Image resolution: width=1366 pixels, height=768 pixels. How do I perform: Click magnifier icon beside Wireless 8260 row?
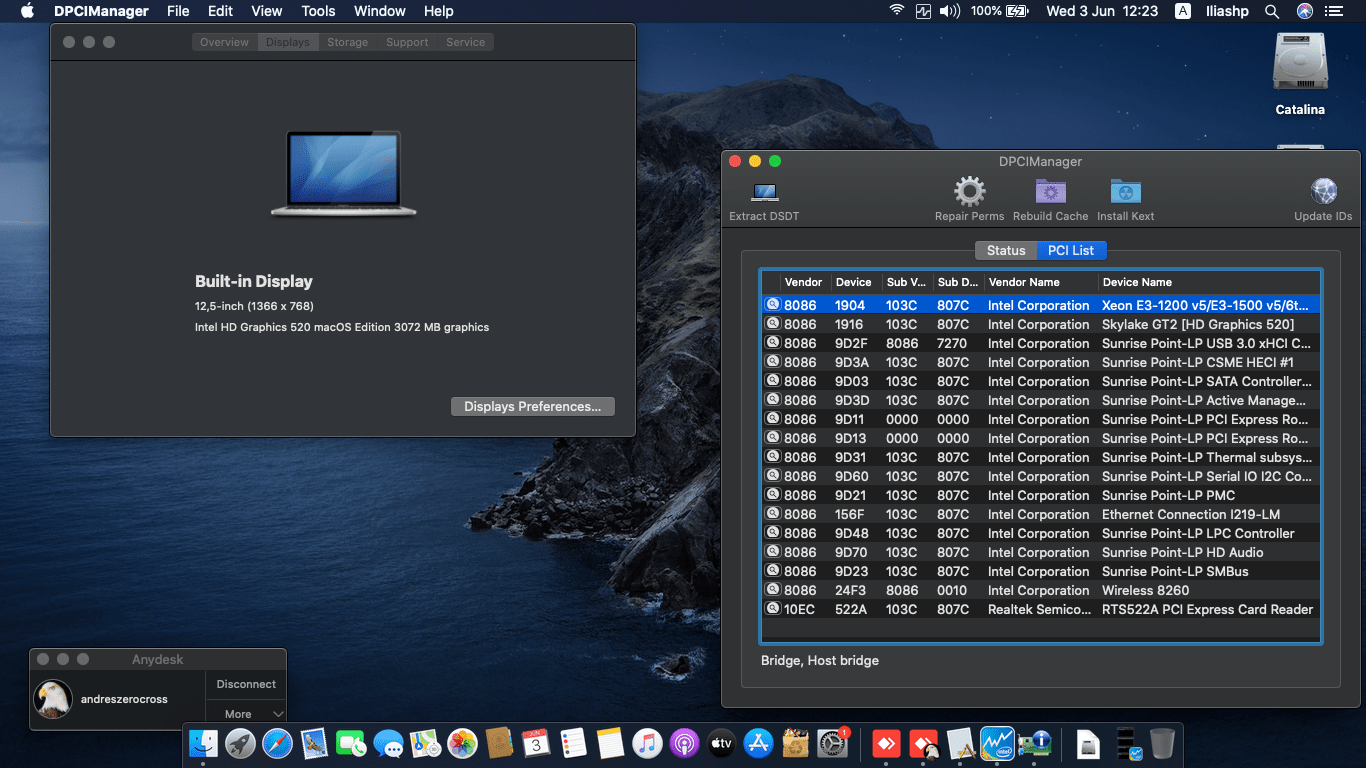[x=772, y=590]
